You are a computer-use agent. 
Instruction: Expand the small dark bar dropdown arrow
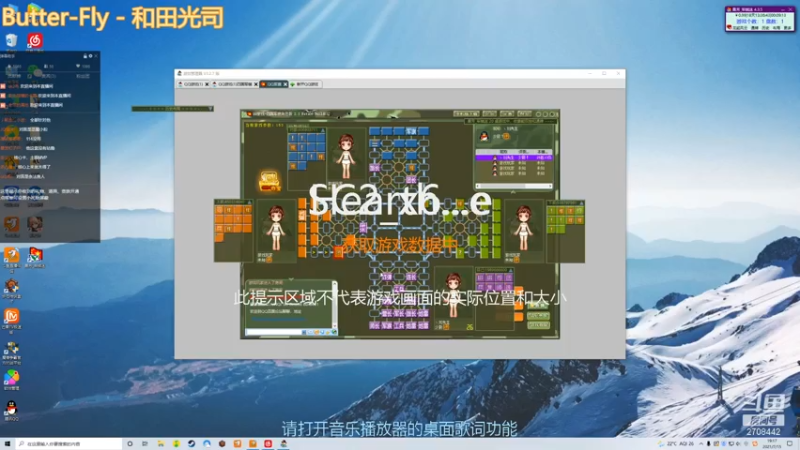click(x=210, y=109)
